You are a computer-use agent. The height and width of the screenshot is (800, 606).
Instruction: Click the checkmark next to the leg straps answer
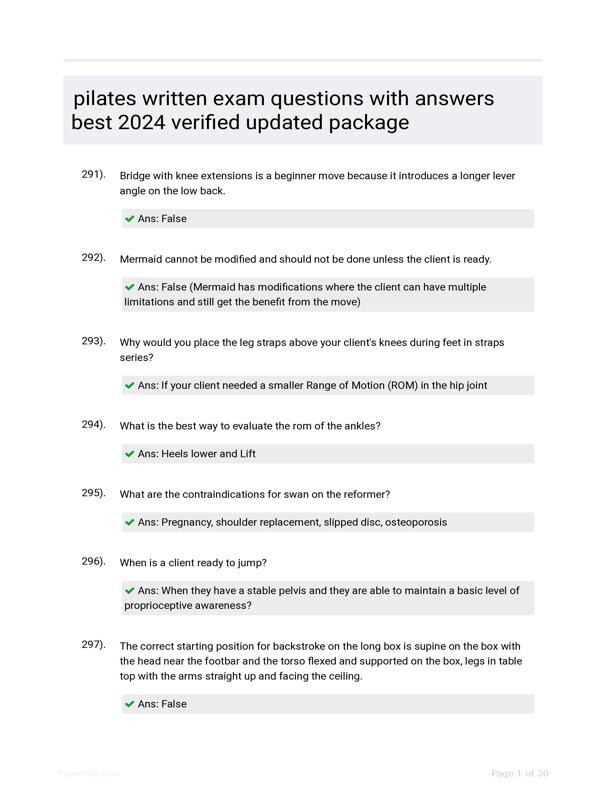click(130, 386)
